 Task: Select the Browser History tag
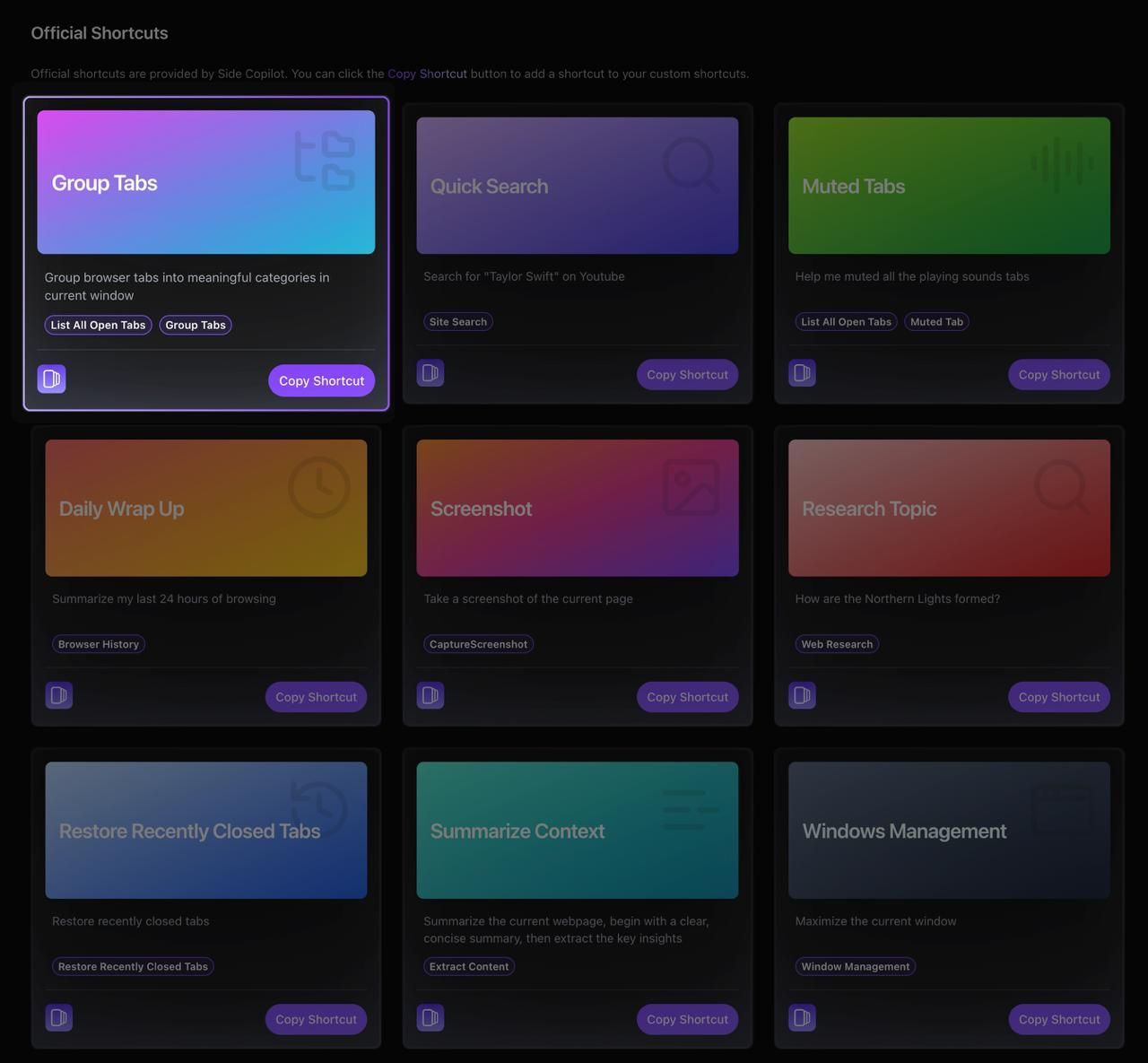tap(99, 644)
